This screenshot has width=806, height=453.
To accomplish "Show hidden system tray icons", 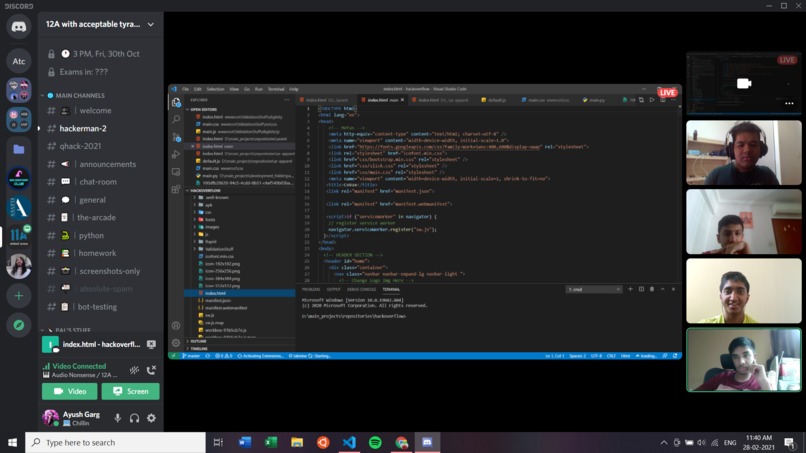I will [x=664, y=442].
